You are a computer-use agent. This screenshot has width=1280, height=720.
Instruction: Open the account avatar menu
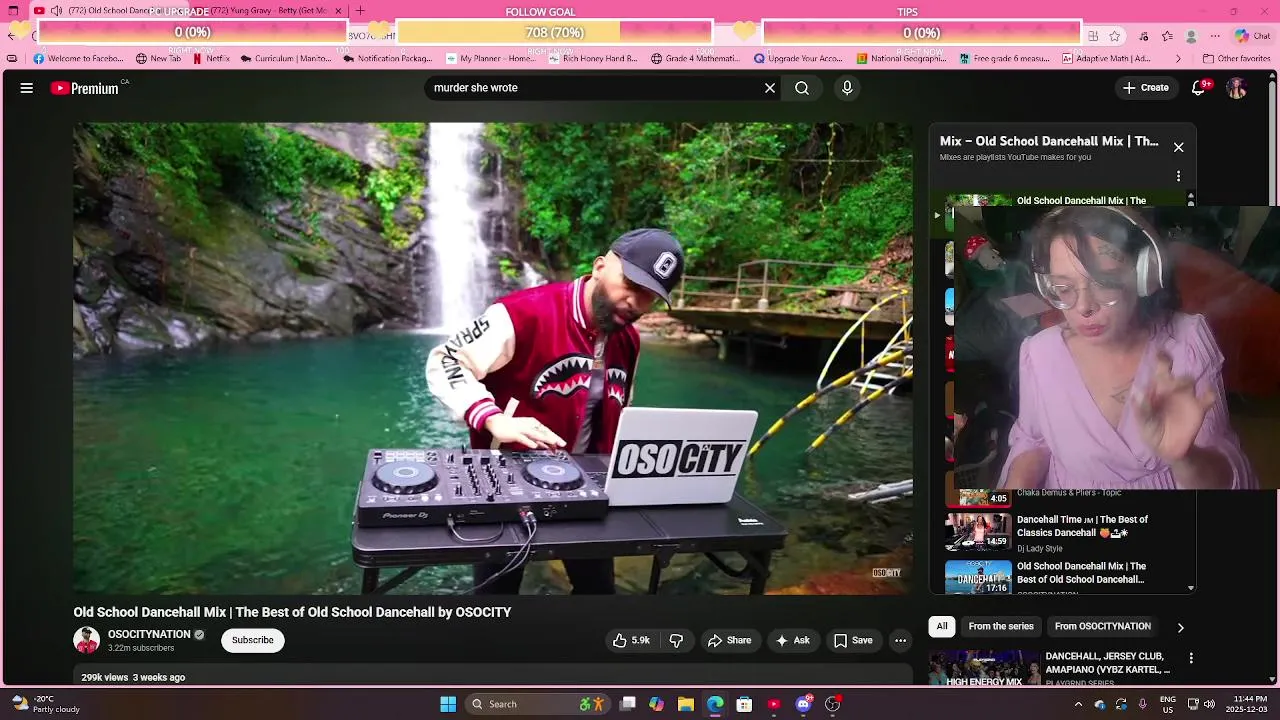click(x=1237, y=88)
